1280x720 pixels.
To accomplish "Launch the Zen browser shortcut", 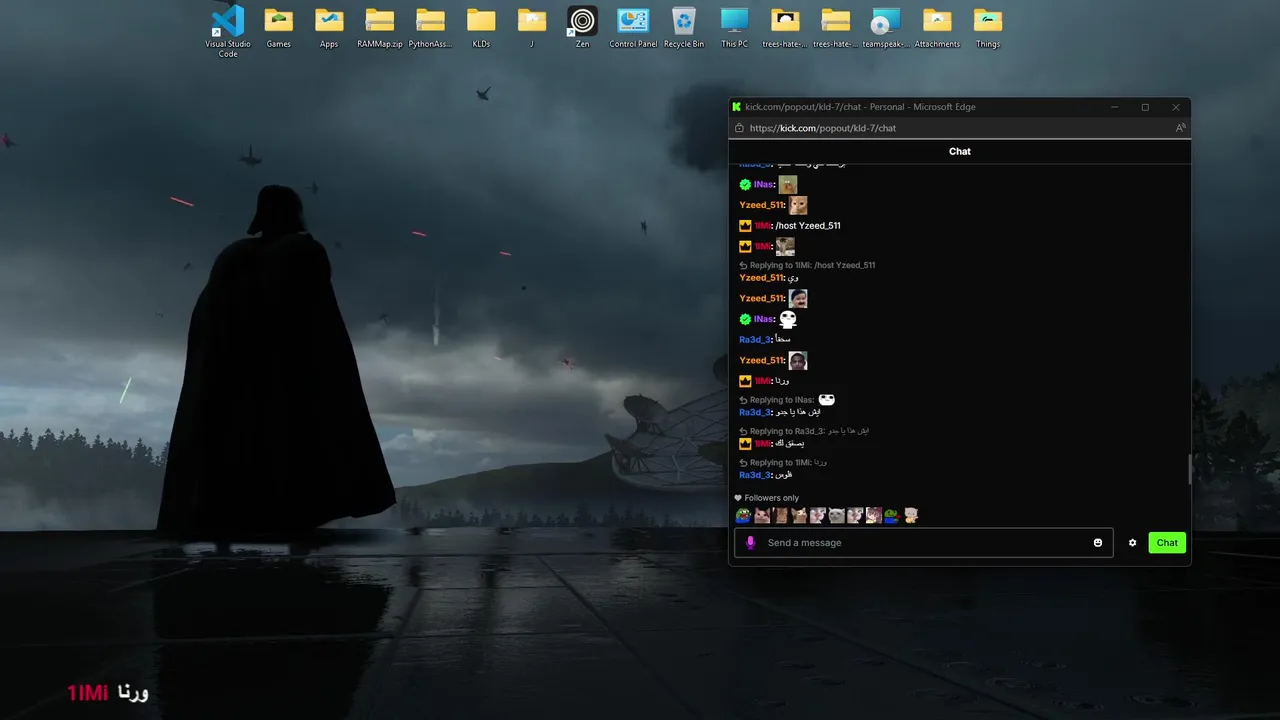I will click(582, 28).
